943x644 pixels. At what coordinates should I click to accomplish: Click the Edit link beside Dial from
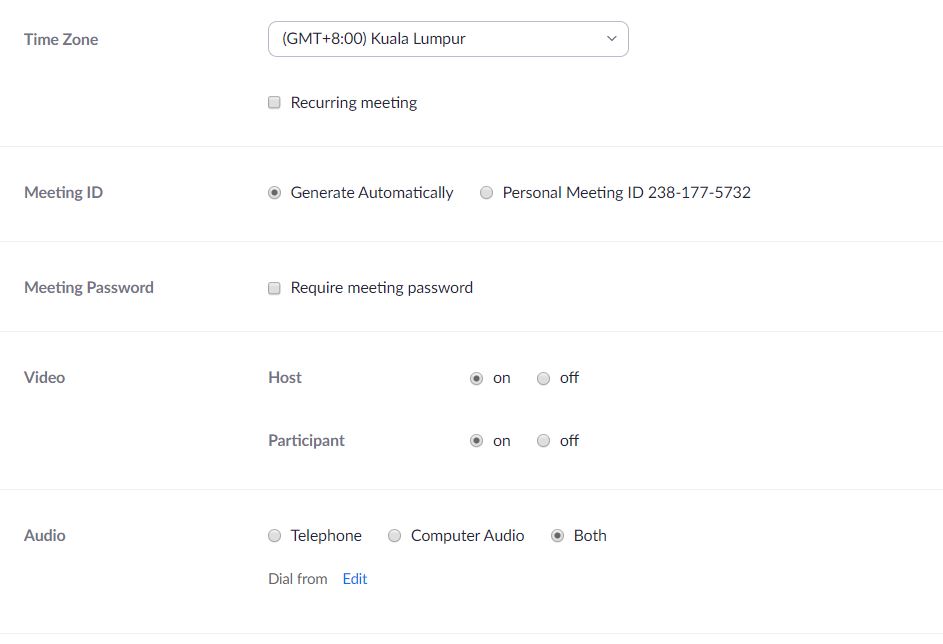point(355,578)
